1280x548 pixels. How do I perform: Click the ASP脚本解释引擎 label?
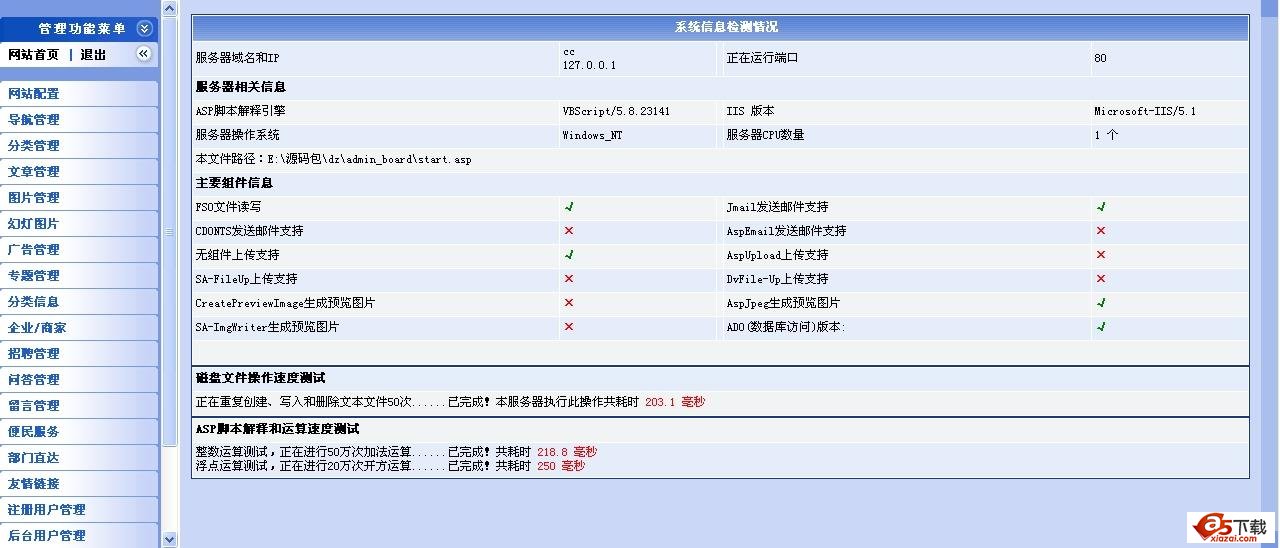pyautogui.click(x=240, y=111)
